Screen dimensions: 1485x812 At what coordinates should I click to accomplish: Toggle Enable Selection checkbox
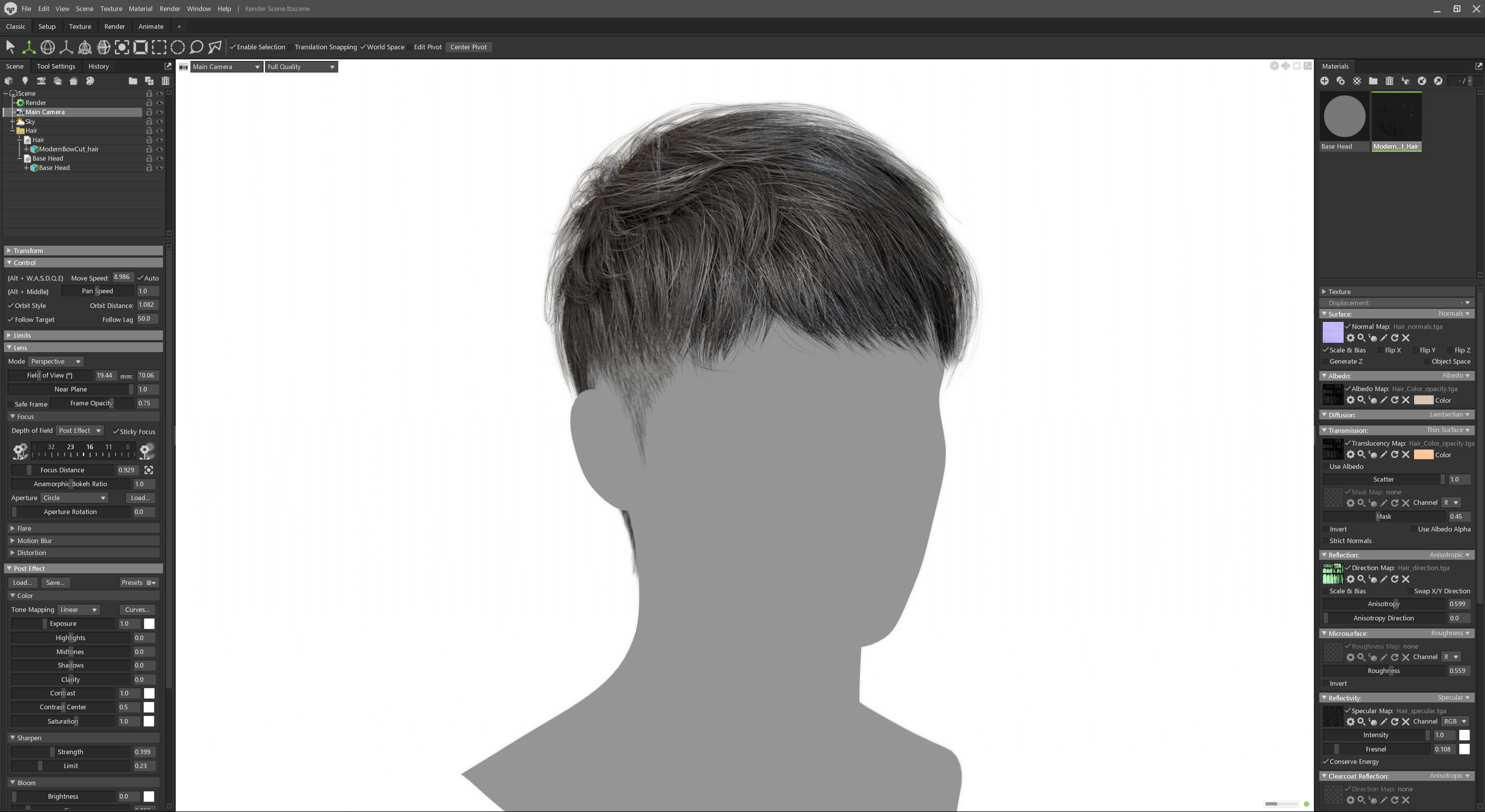[234, 48]
